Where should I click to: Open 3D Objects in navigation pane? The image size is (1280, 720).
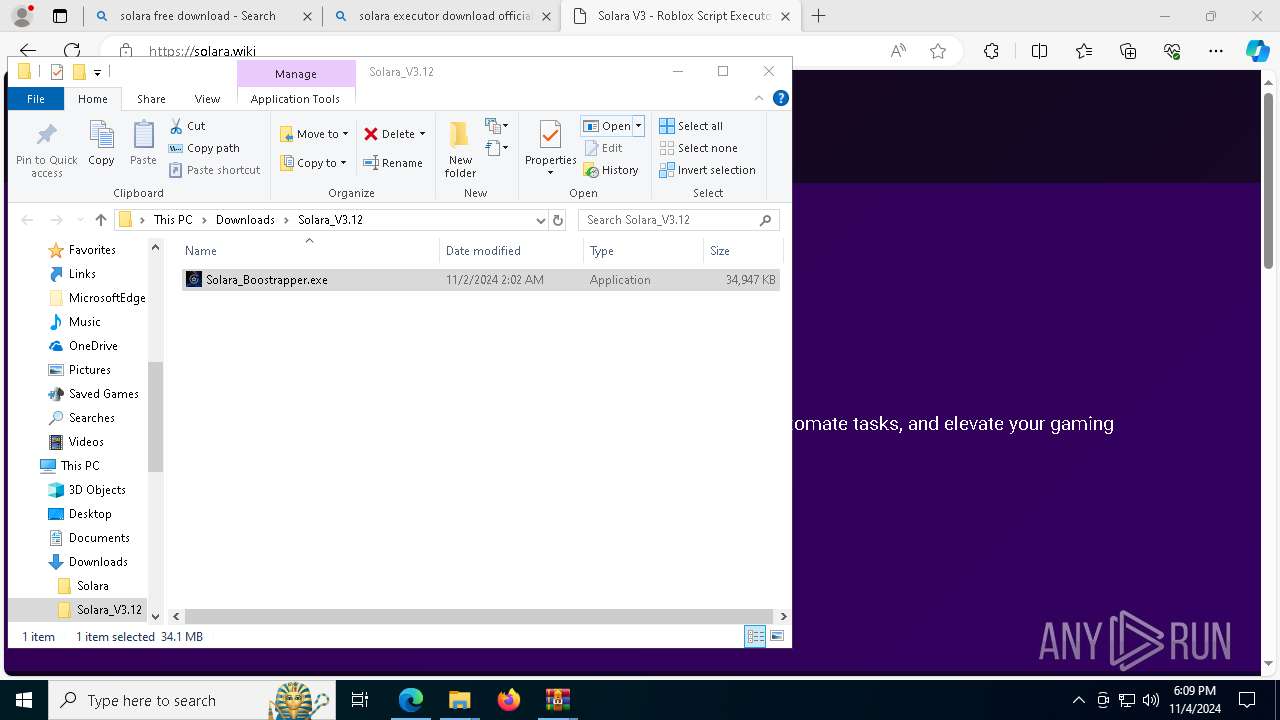[97, 490]
